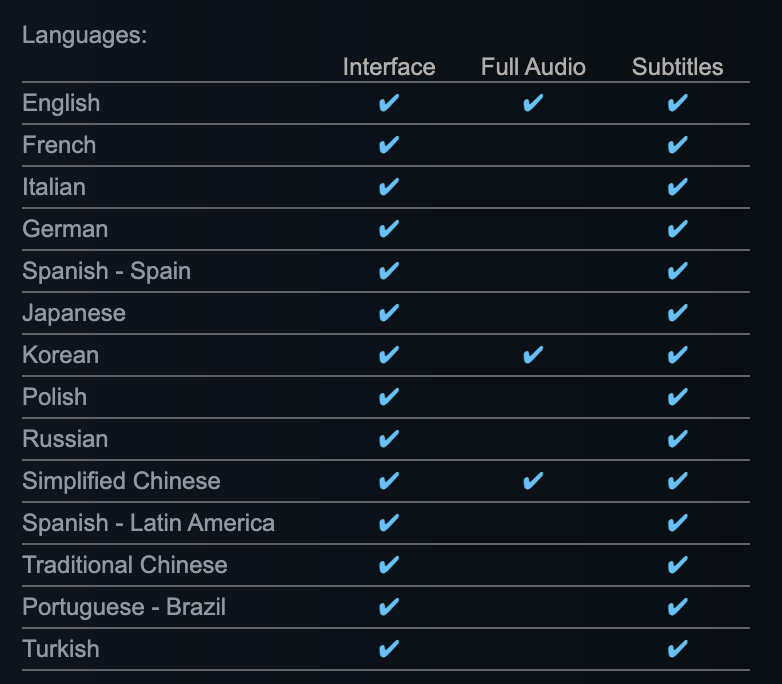Viewport: 782px width, 684px height.
Task: Click the Korean Full Audio checkmark
Action: (533, 355)
